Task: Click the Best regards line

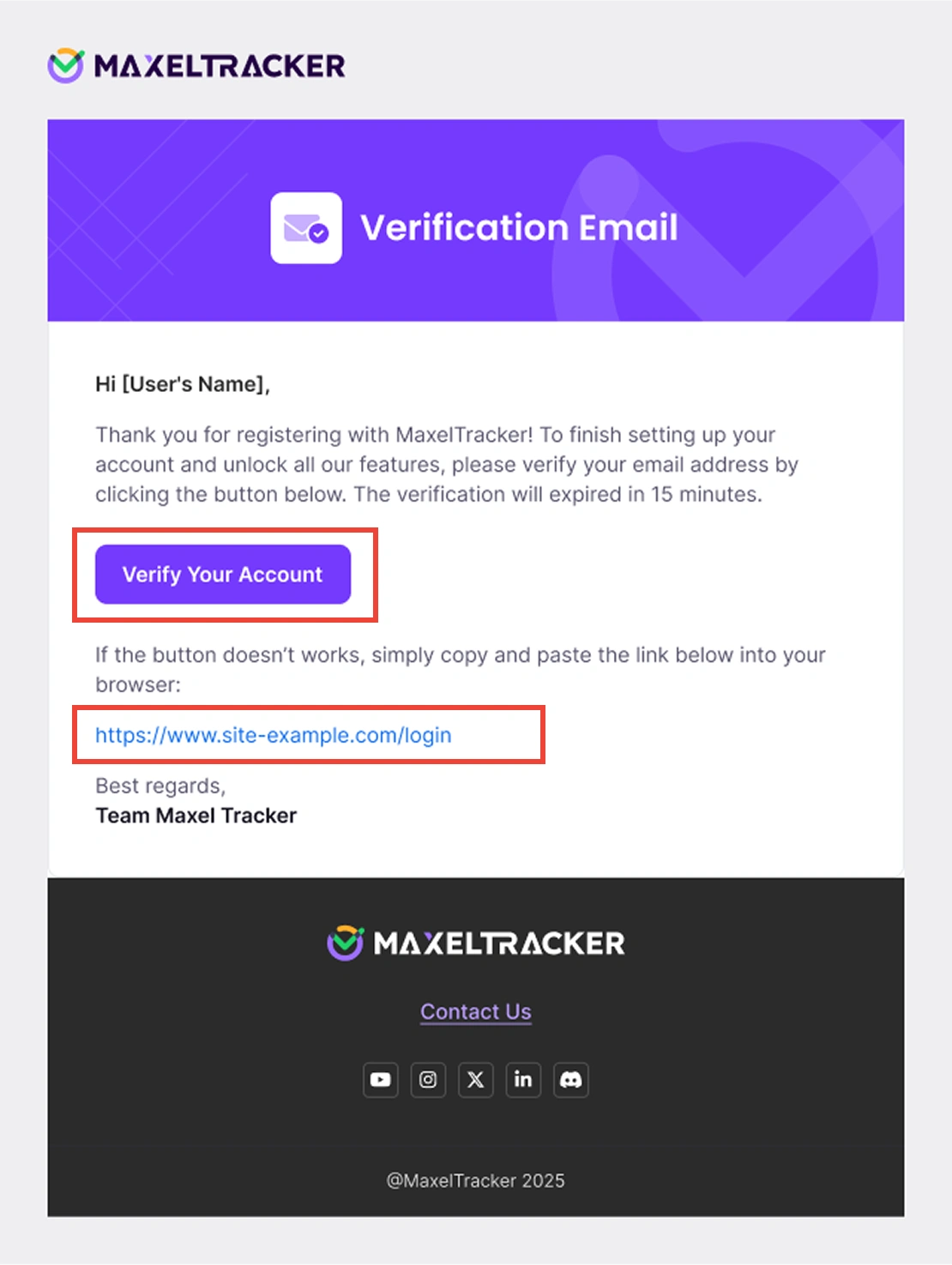Action: point(160,786)
